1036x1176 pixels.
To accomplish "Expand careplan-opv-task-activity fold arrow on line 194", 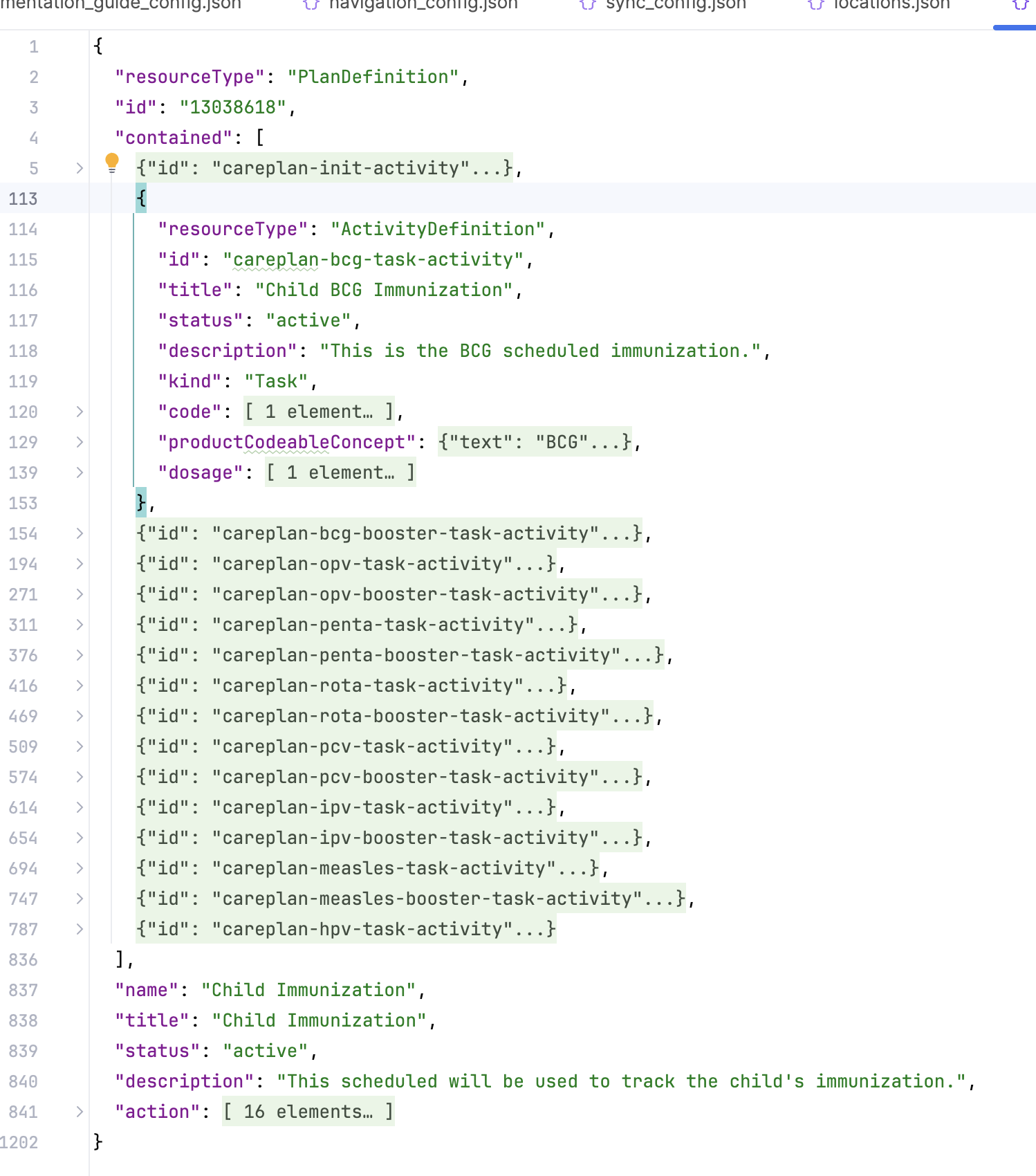I will pos(80,564).
